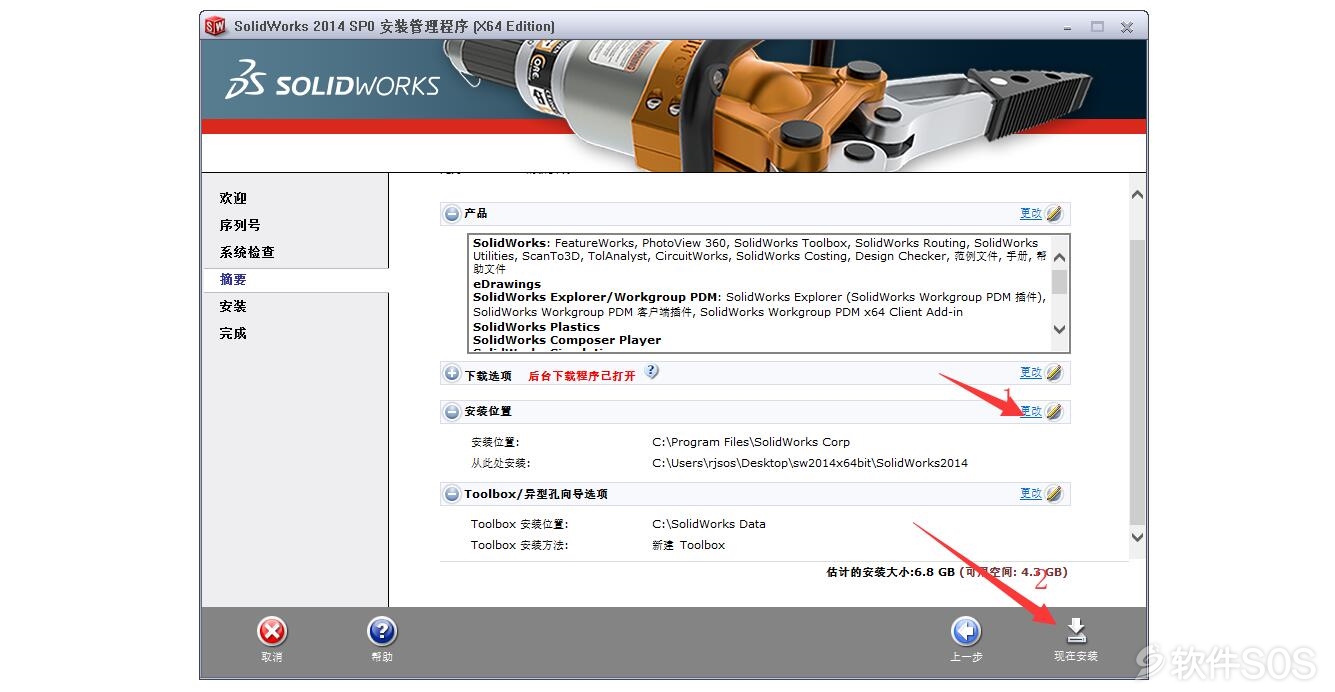Select 序列号 step in sidebar

point(240,226)
